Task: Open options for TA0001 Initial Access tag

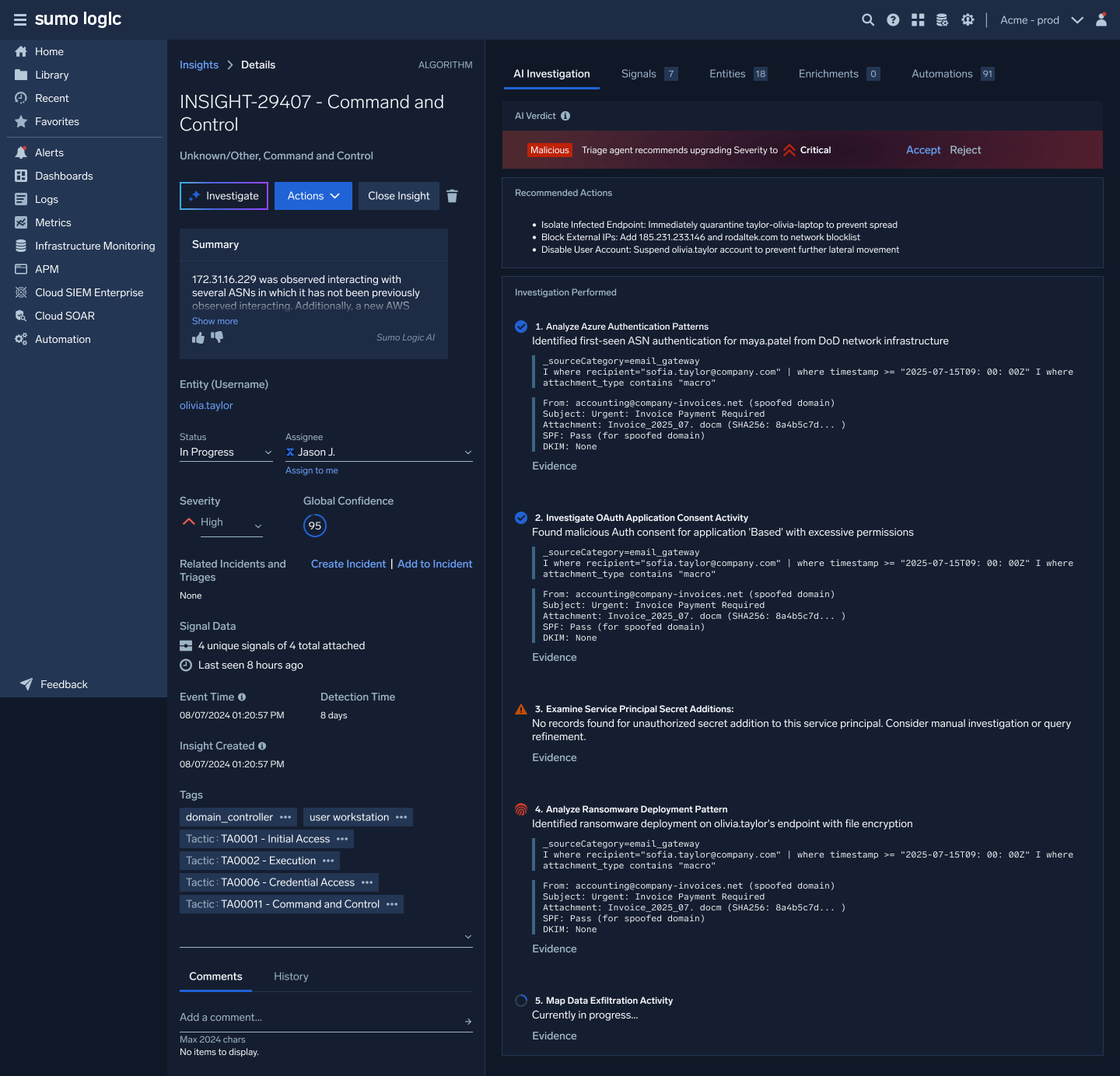Action: [x=342, y=839]
